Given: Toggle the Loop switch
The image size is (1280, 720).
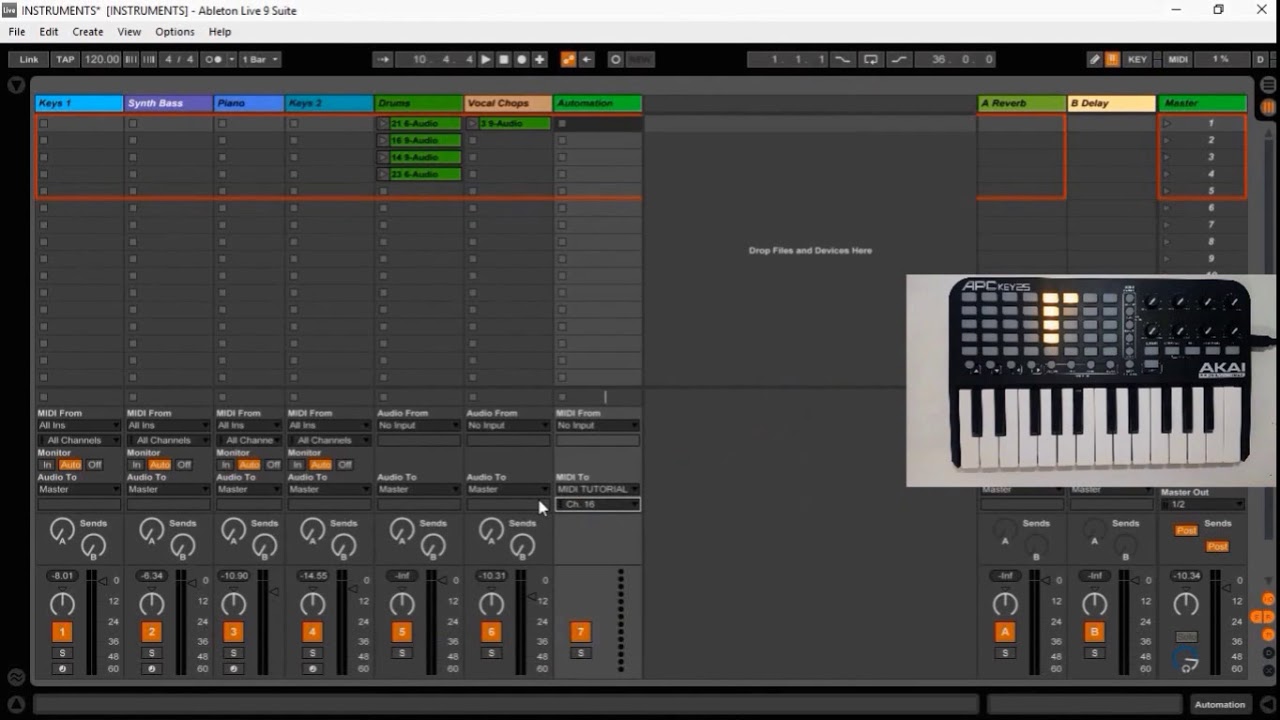Looking at the screenshot, I should (x=871, y=59).
